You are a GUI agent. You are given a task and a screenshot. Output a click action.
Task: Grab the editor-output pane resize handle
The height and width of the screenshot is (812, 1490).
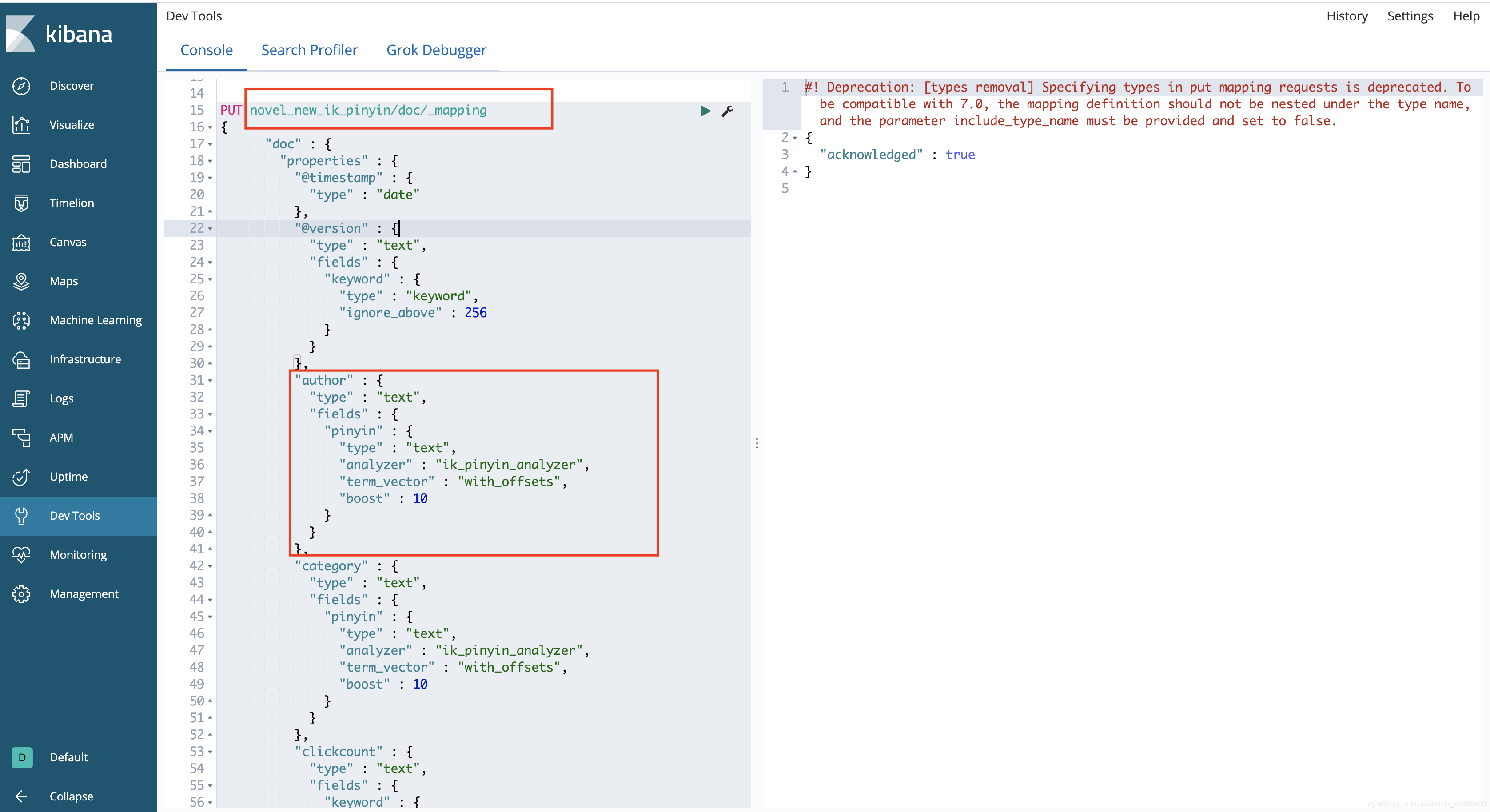tap(757, 444)
